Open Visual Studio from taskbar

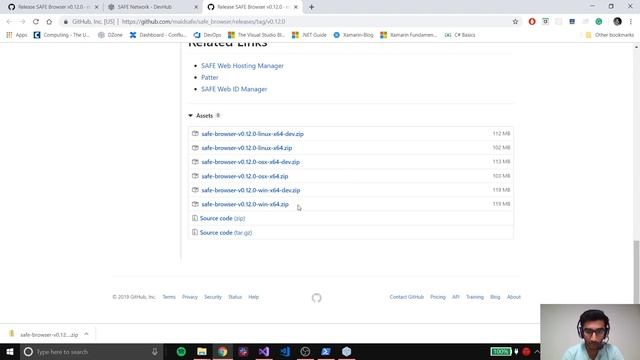[x=264, y=352]
